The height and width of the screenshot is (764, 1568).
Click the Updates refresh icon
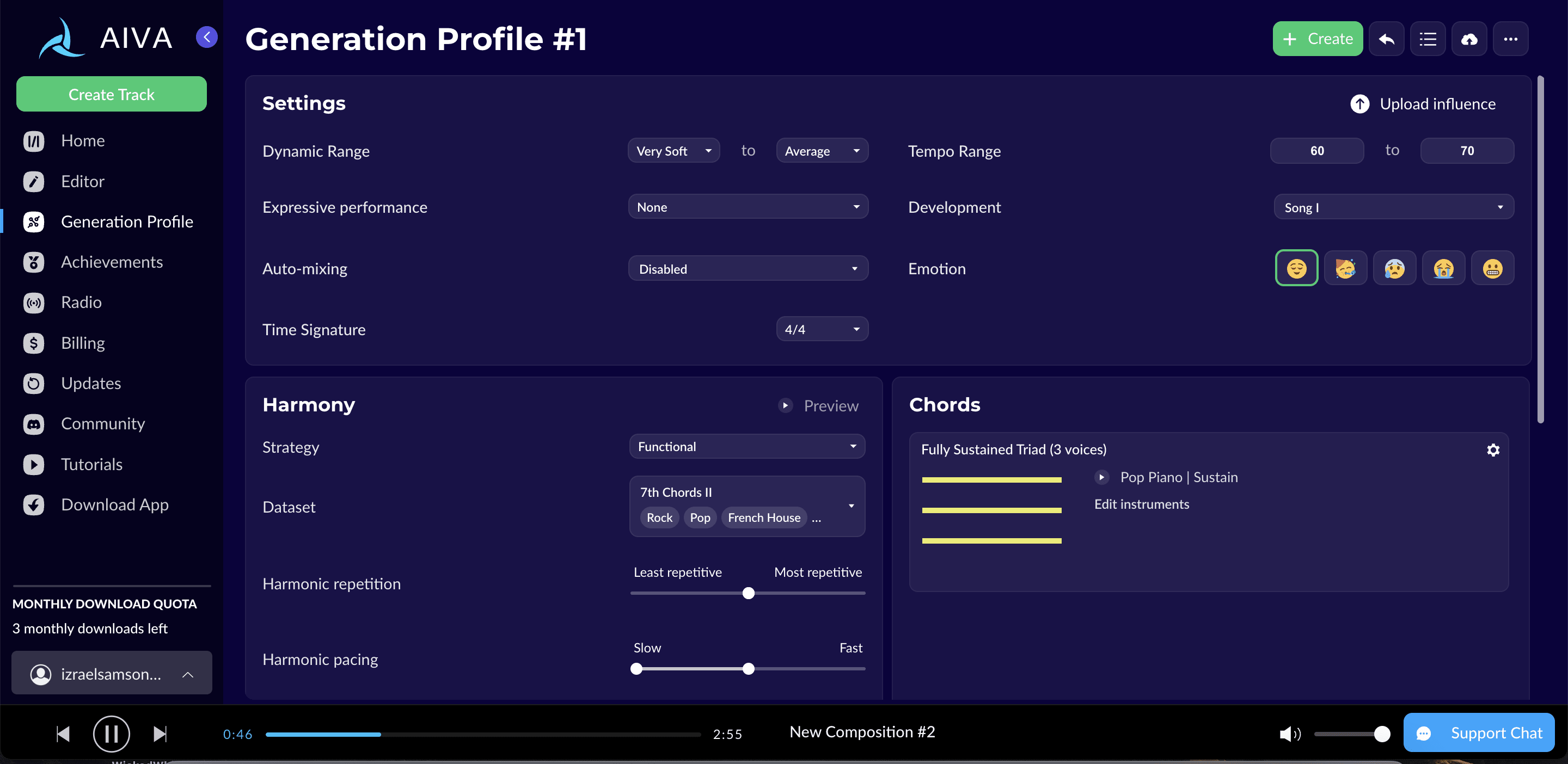(x=34, y=383)
